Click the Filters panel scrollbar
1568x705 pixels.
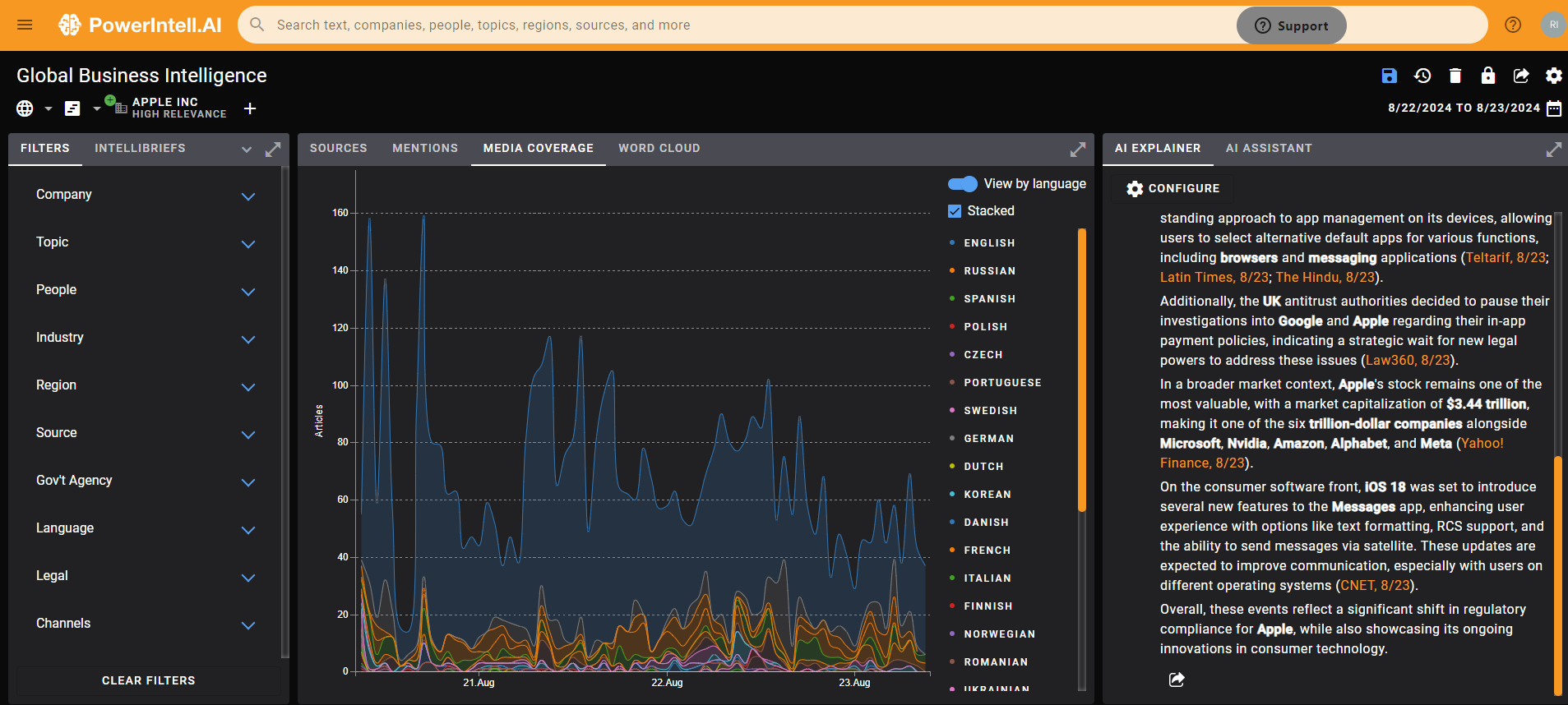click(x=284, y=411)
